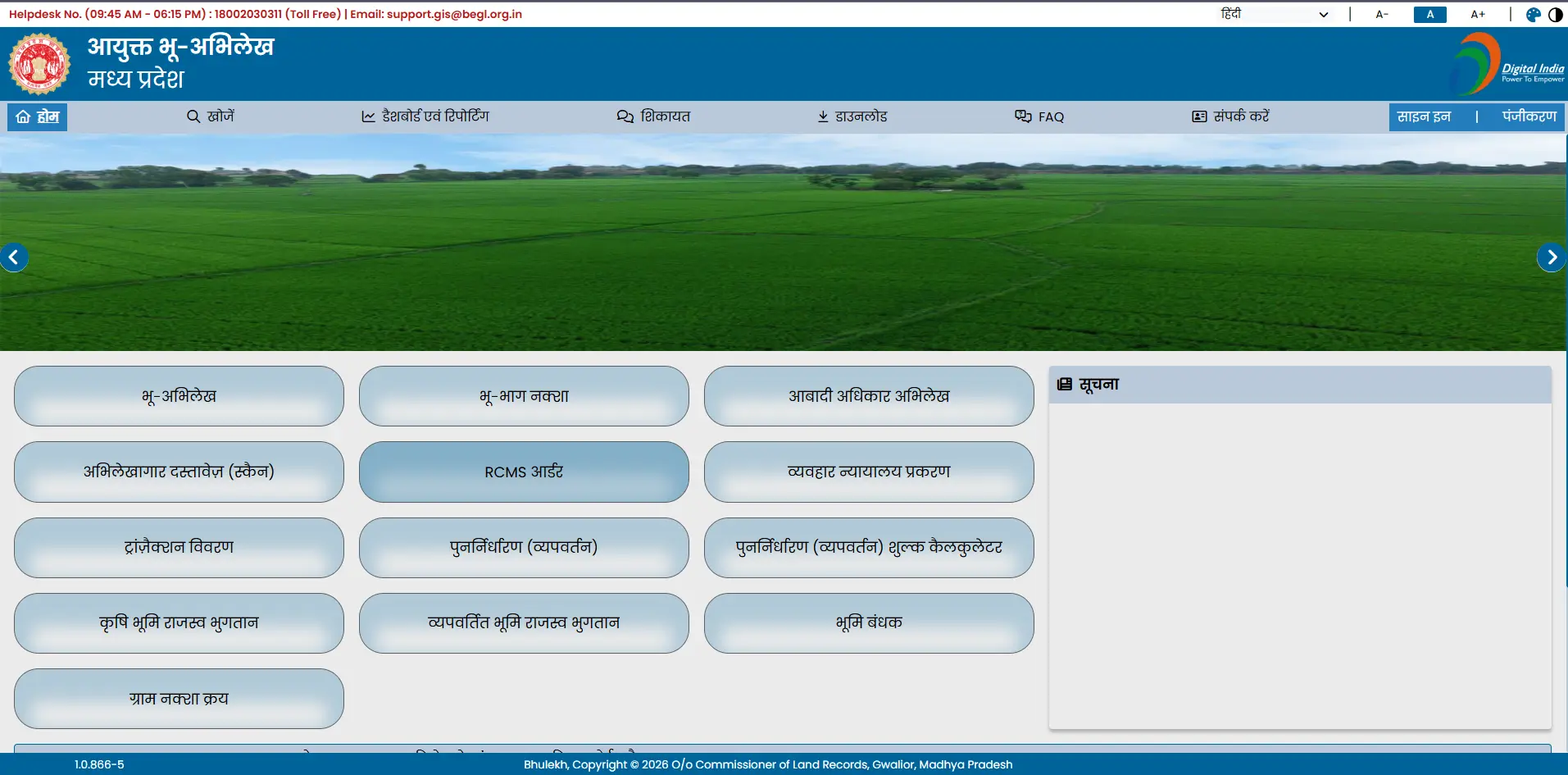Open the हिंदी language dropdown
1568x775 pixels.
click(1274, 15)
